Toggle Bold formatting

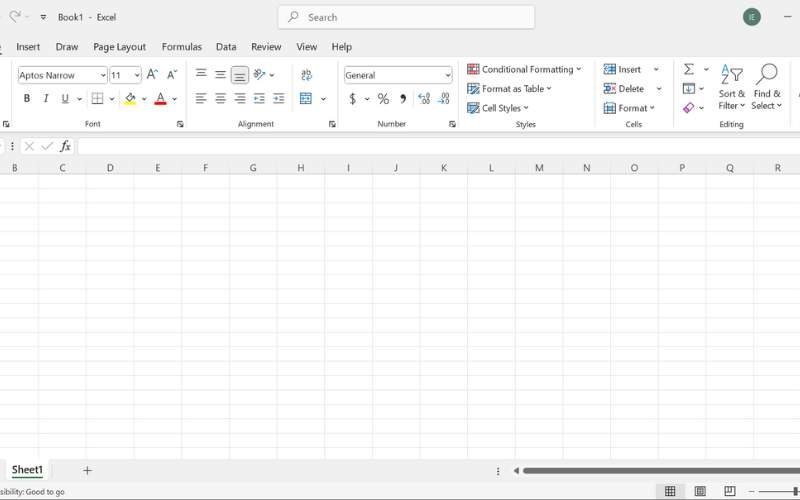click(27, 99)
